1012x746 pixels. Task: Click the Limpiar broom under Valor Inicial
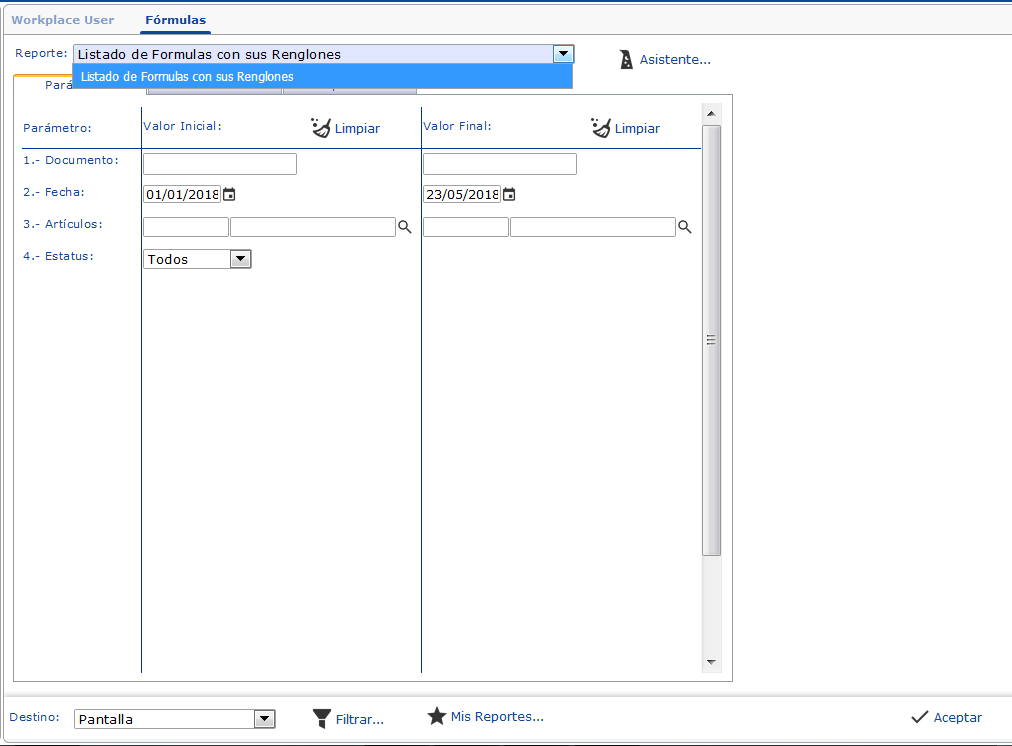tap(321, 128)
